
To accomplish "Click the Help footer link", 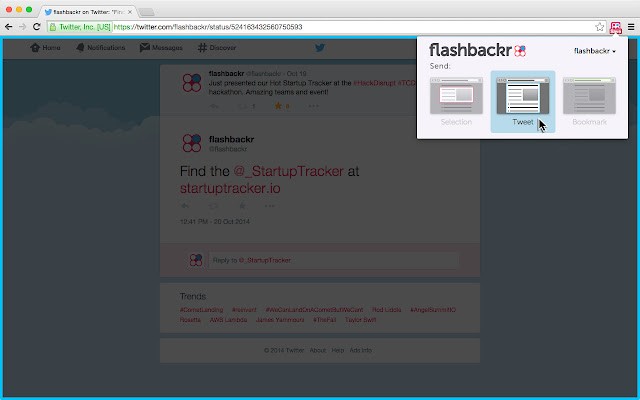I will [x=338, y=350].
